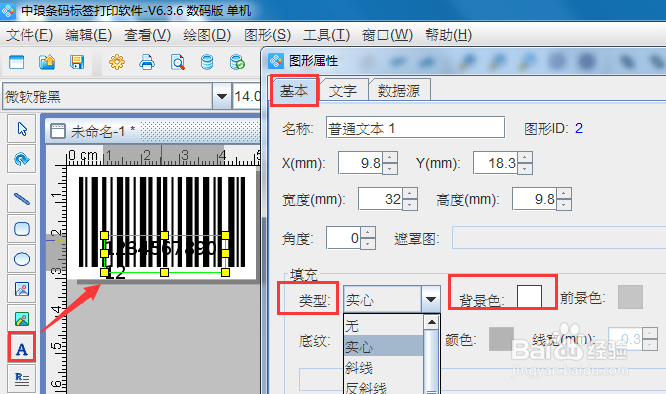666x394 pixels.
Task: Open the 前景色 gray color swatch
Action: [x=630, y=297]
